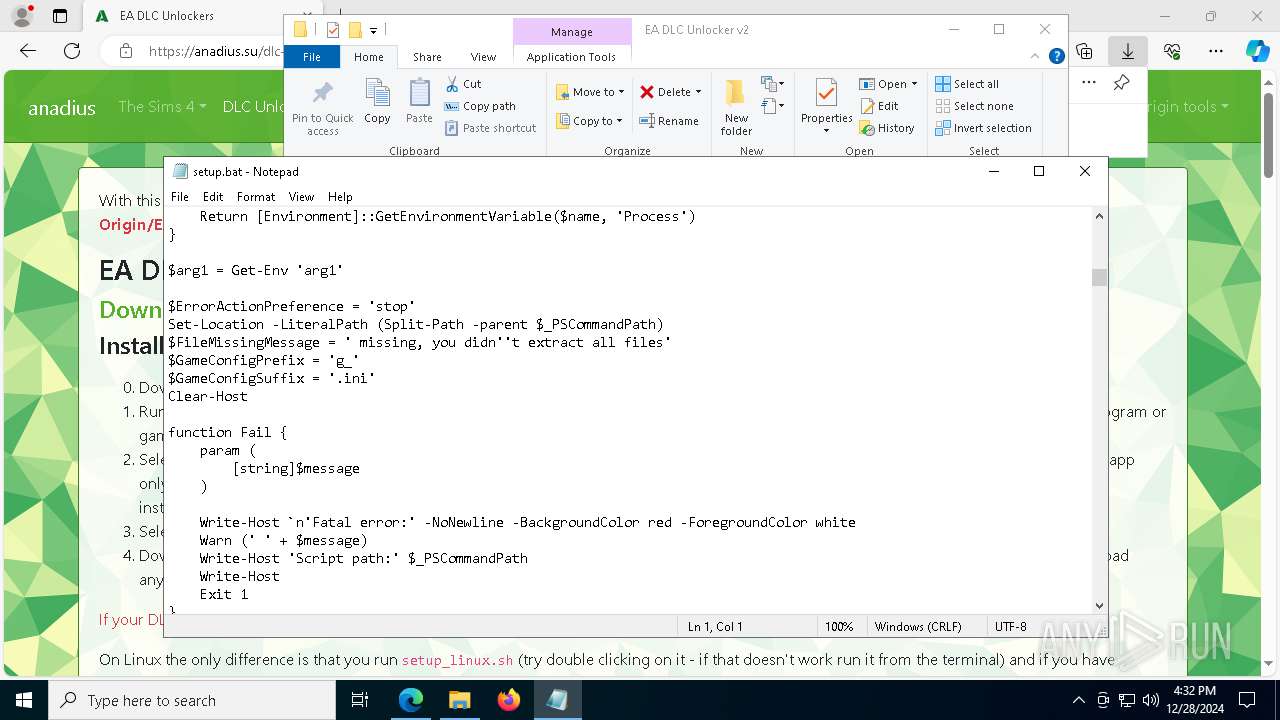
Task: Click the volume icon in tray
Action: click(1150, 700)
